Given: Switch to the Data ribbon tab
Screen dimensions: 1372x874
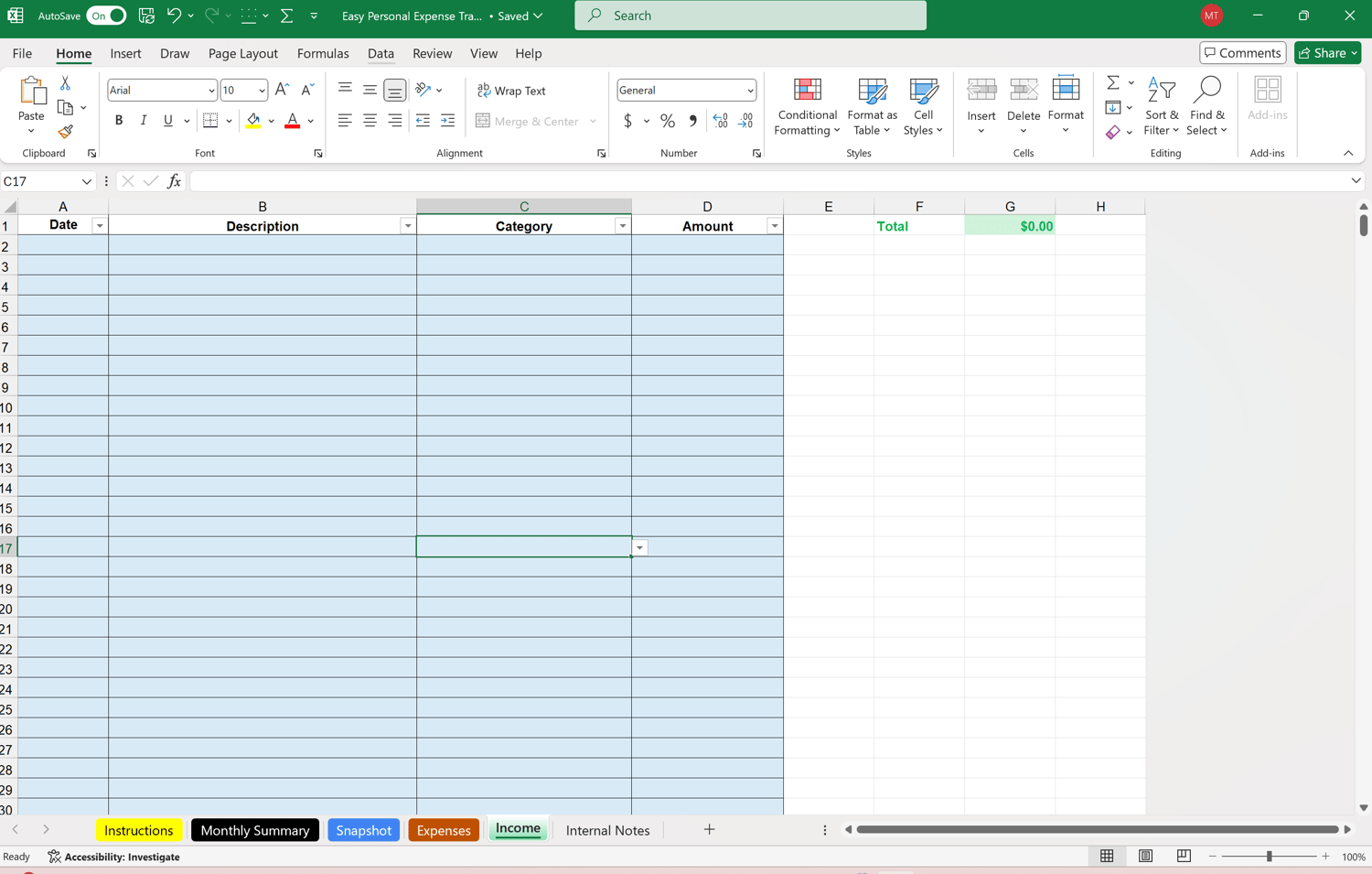Looking at the screenshot, I should [x=381, y=53].
